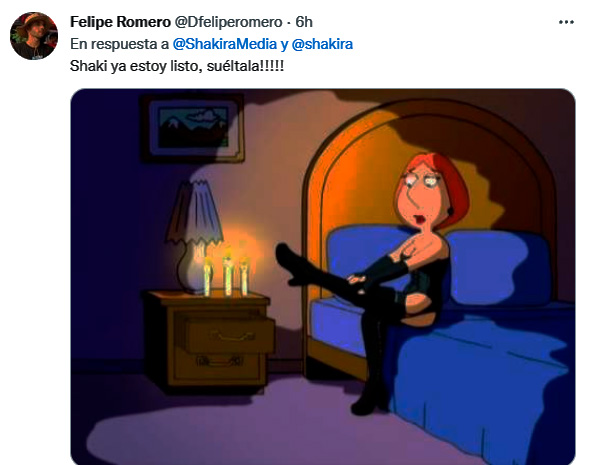Open the @ShakiraMedia mention
Image resolution: width=592 pixels, height=465 pixels.
[x=225, y=44]
